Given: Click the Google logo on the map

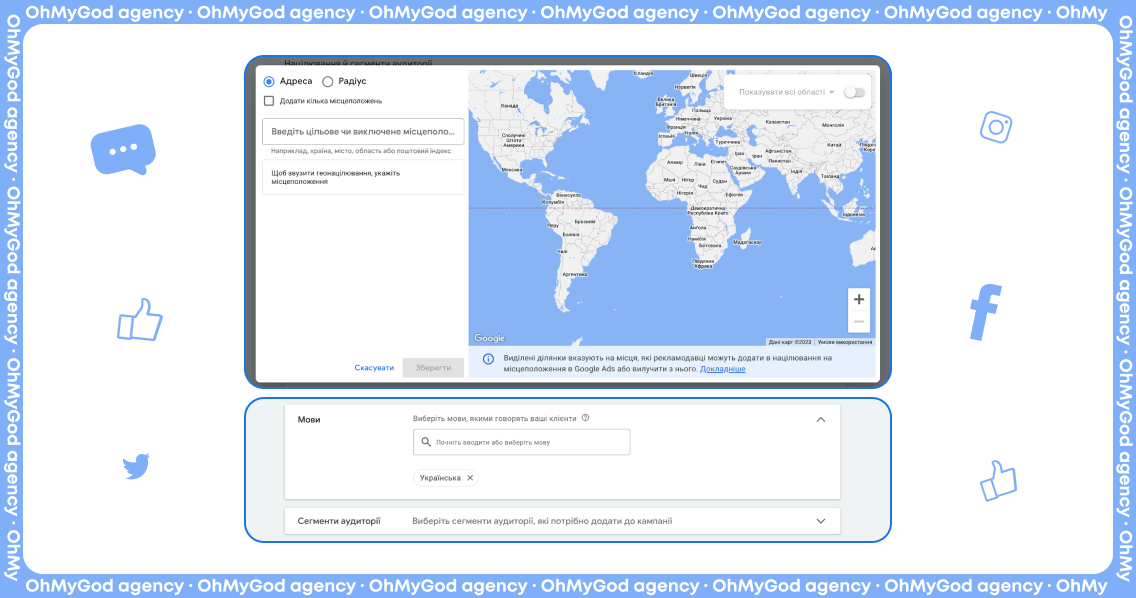Looking at the screenshot, I should [x=490, y=338].
